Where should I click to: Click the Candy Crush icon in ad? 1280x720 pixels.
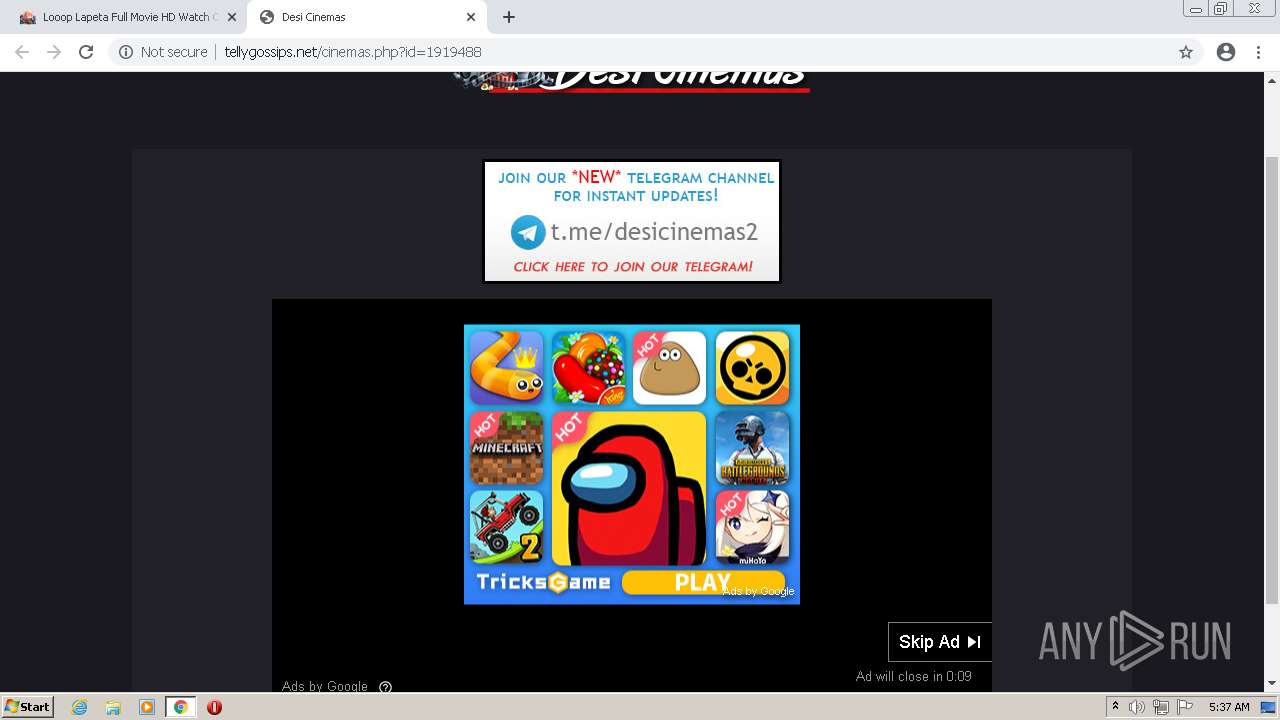[x=589, y=368]
